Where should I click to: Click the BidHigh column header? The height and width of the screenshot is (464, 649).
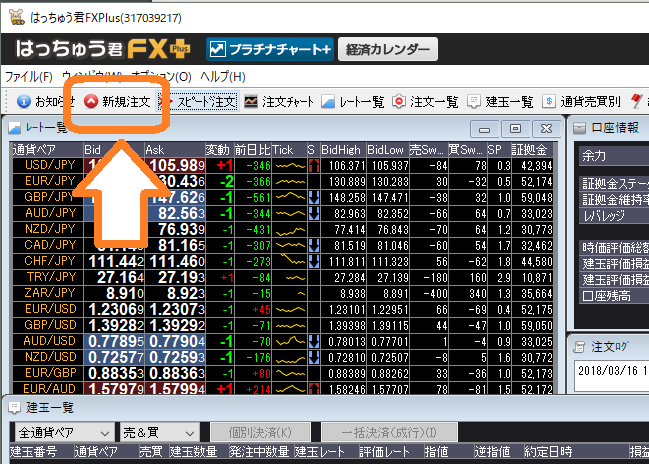pos(343,149)
